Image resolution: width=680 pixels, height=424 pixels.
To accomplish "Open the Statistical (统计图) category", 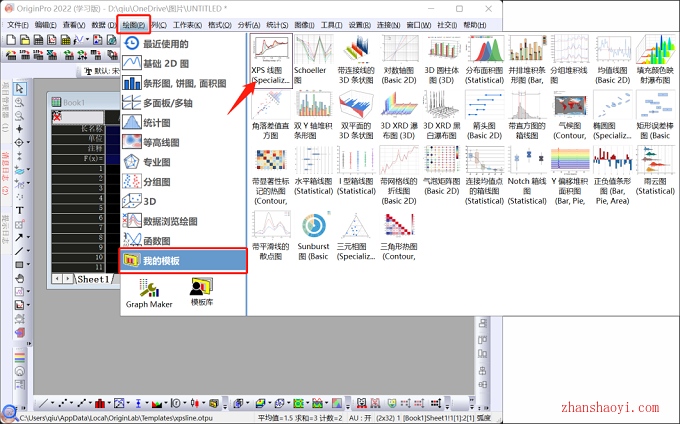I will click(183, 123).
